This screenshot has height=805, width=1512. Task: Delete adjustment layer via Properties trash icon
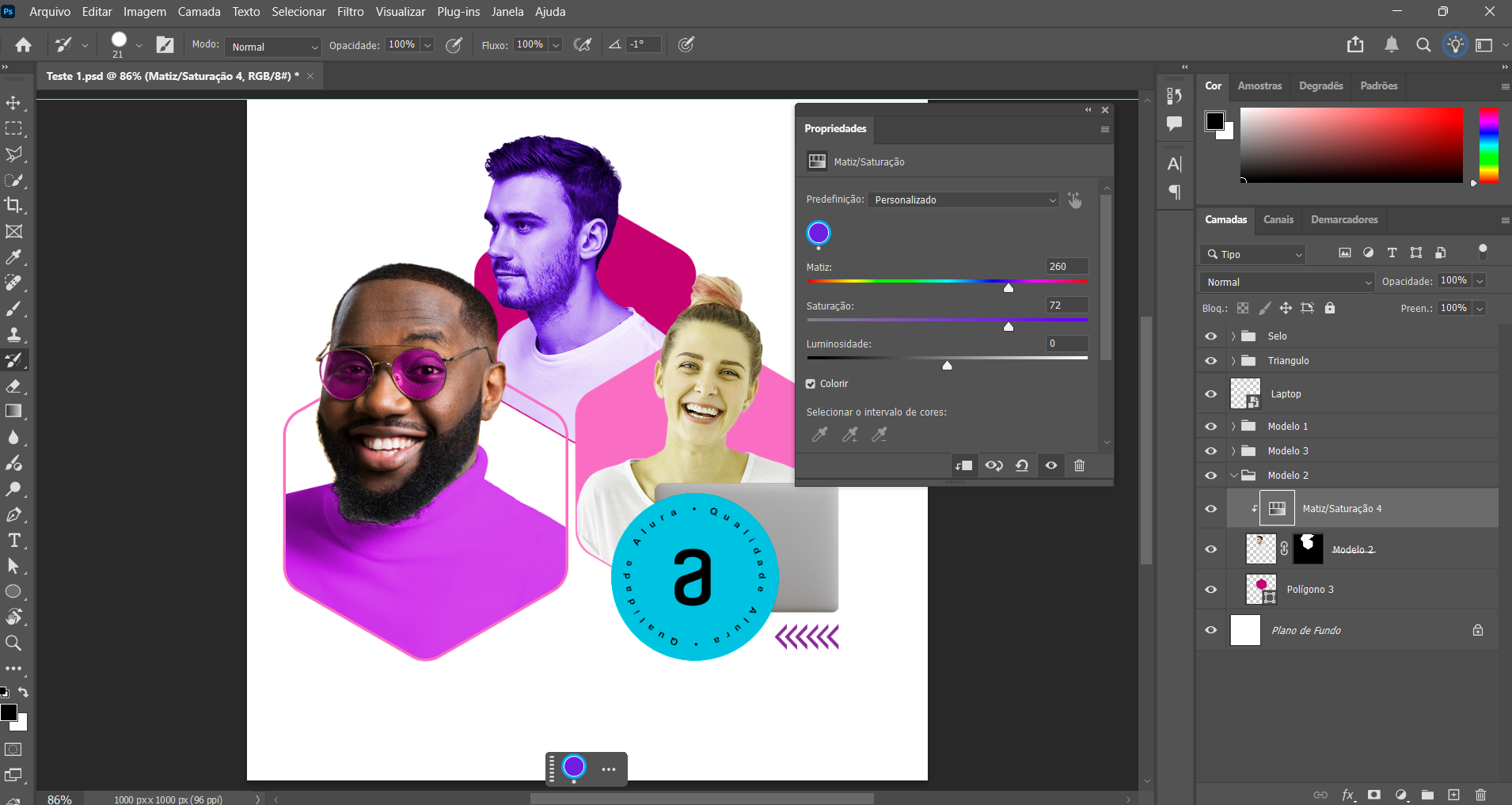[x=1079, y=465]
